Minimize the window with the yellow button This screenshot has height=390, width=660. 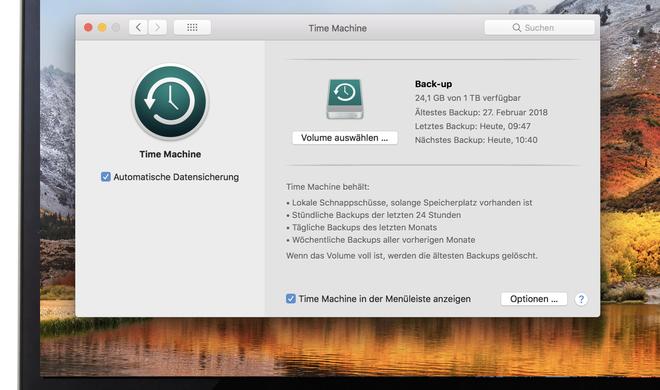(x=102, y=28)
